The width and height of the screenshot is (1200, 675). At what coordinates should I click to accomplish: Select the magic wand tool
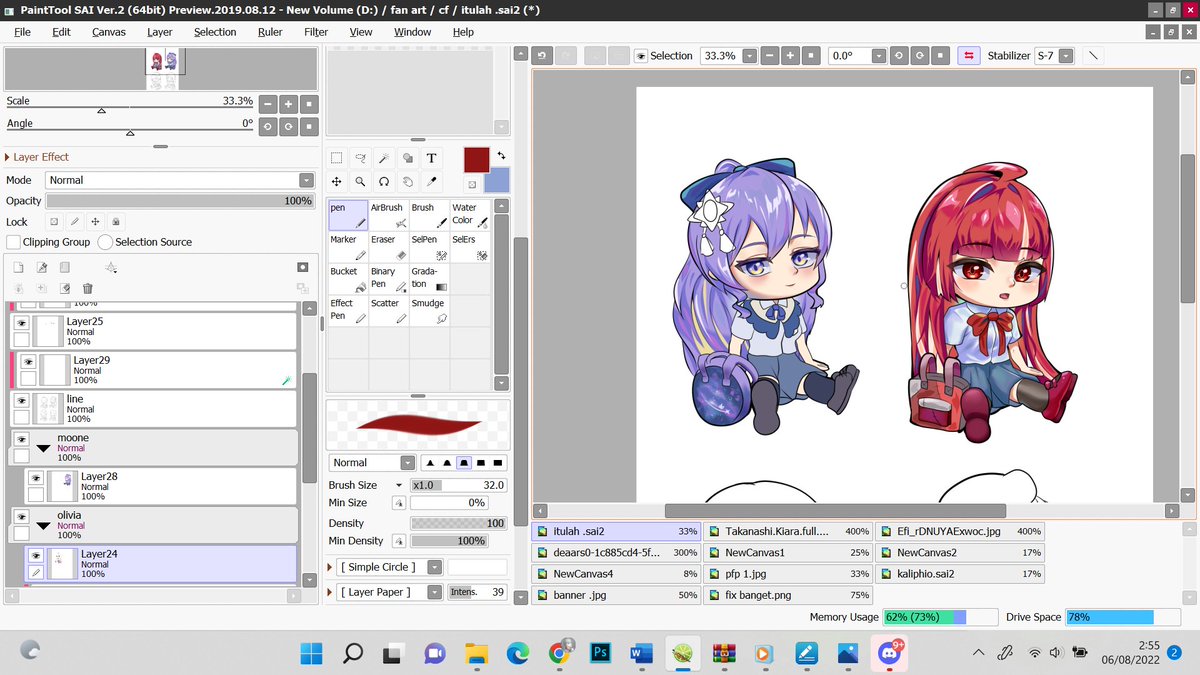pos(384,158)
